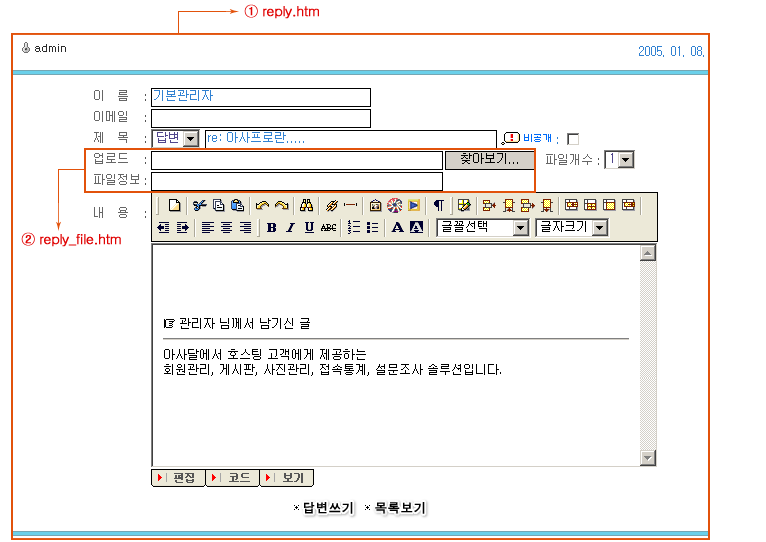766x542 pixels.
Task: Expand the 파일개수 file count dropdown
Action: pyautogui.click(x=620, y=160)
